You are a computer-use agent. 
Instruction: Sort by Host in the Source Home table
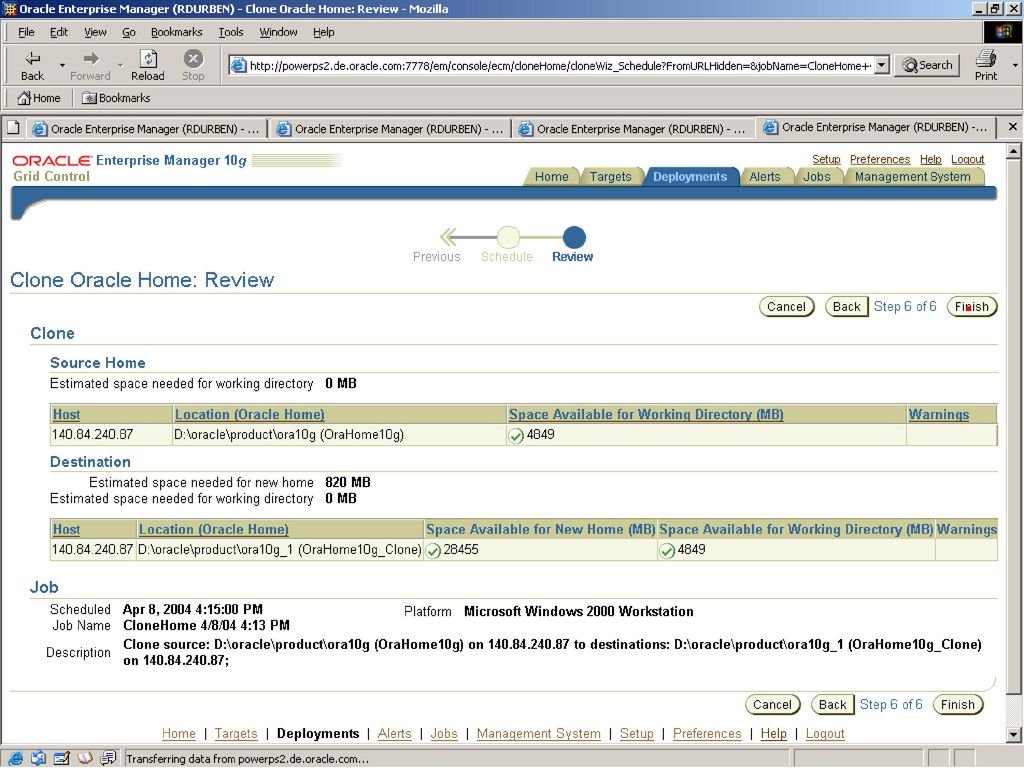coord(67,415)
